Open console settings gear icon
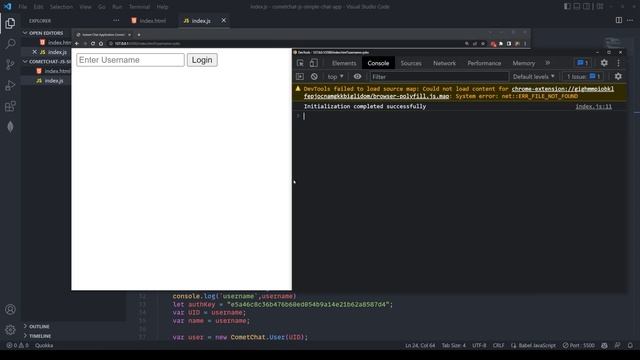The image size is (640, 360). [618, 76]
